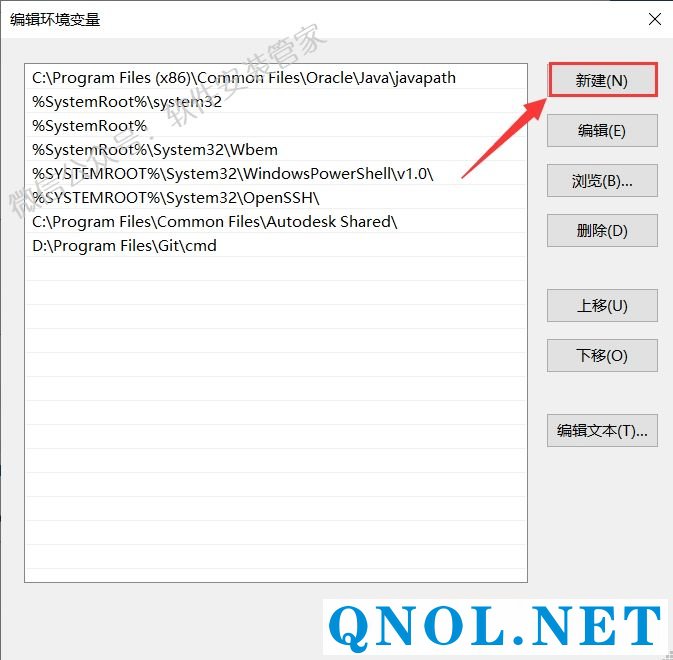Viewport: 673px width, 660px height.
Task: Select the plain %SystemRoot% entry
Action: pos(276,126)
